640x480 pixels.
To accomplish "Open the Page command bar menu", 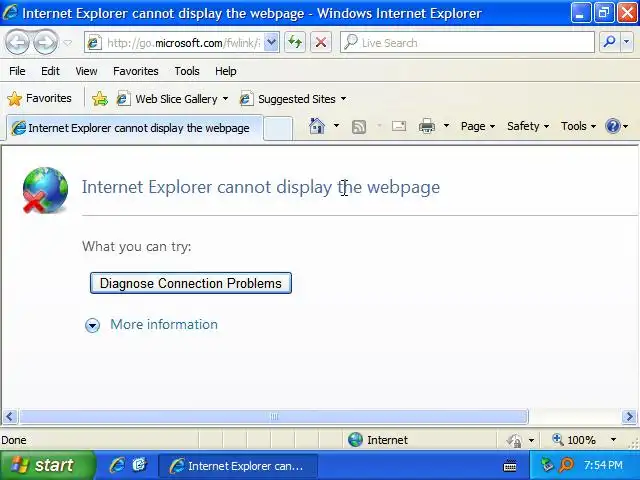I will pos(478,126).
